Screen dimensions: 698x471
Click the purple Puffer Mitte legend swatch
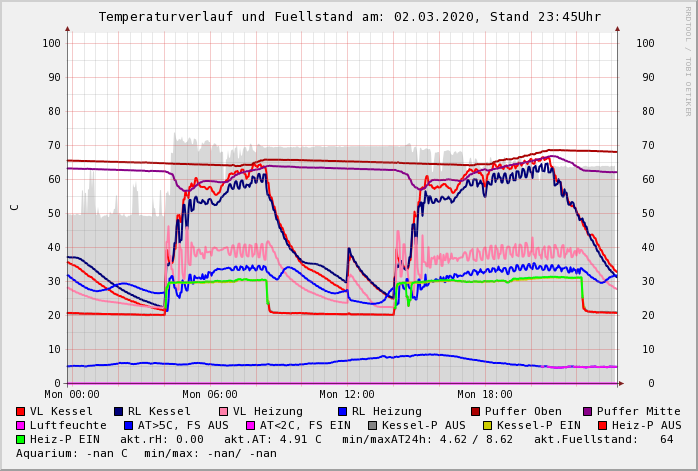point(588,411)
